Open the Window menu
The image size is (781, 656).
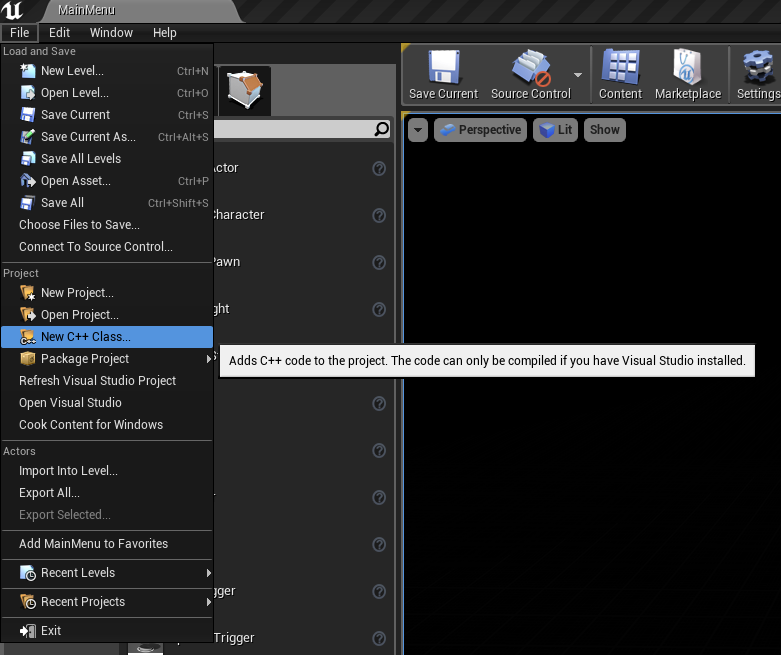click(111, 33)
